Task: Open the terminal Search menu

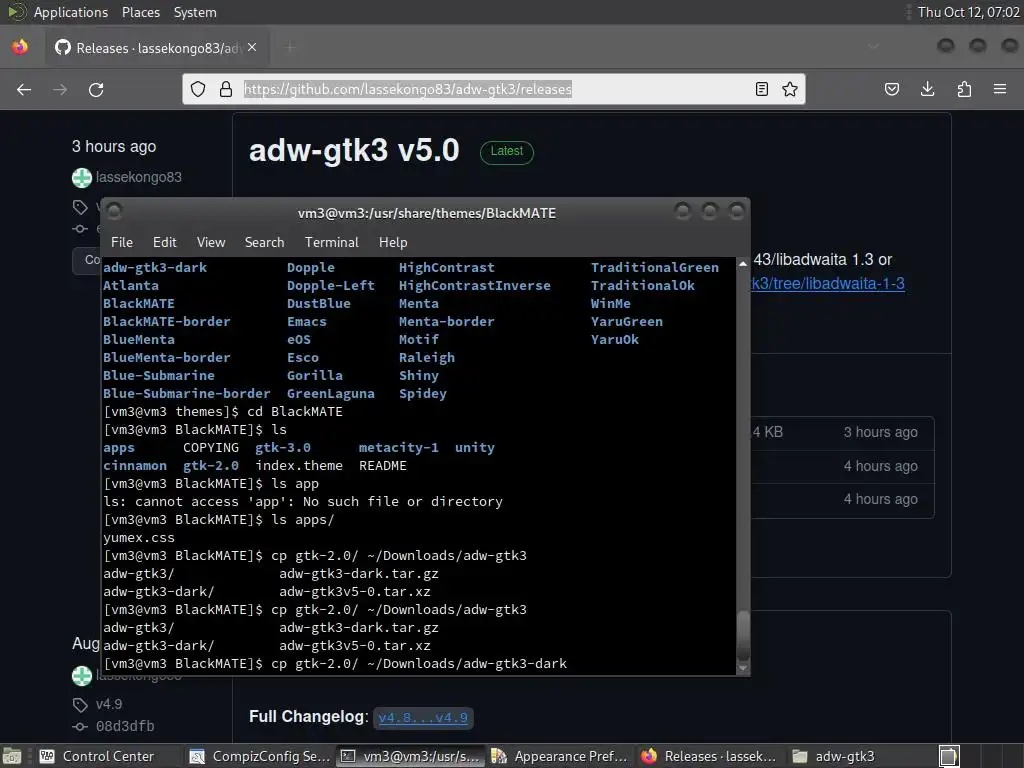Action: (264, 242)
